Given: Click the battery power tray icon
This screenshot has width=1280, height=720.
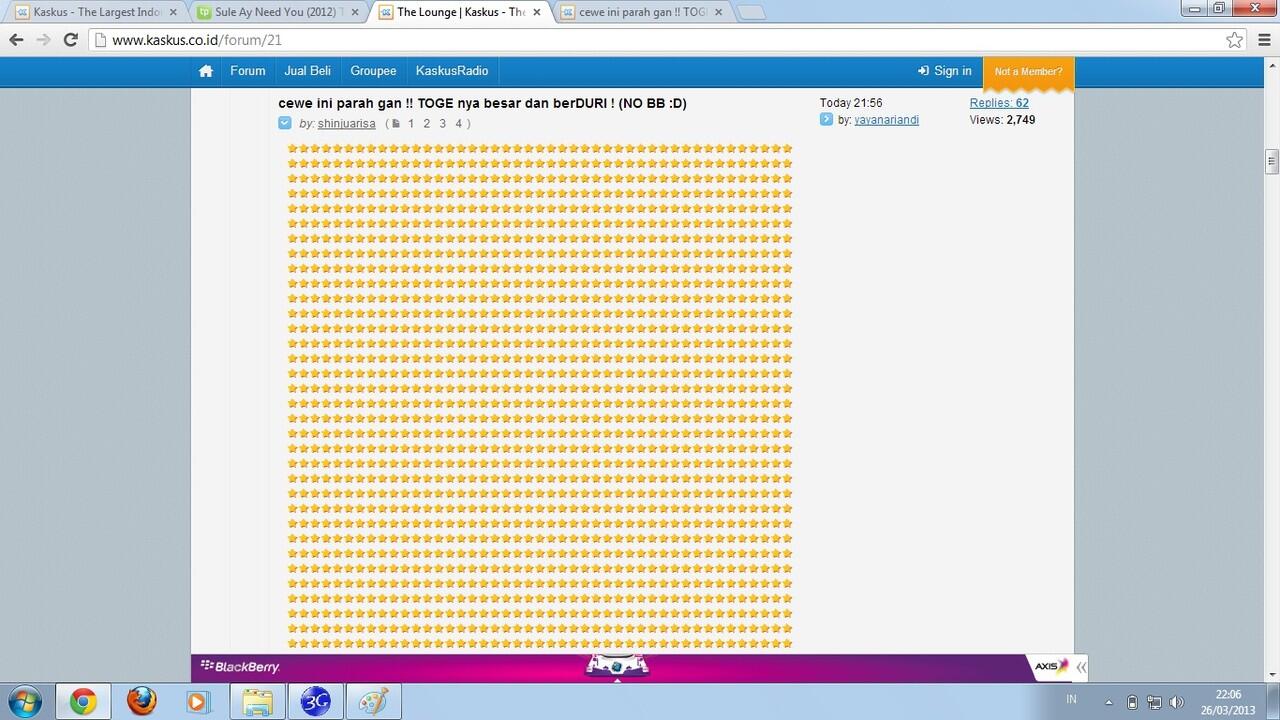Looking at the screenshot, I should [x=1132, y=702].
